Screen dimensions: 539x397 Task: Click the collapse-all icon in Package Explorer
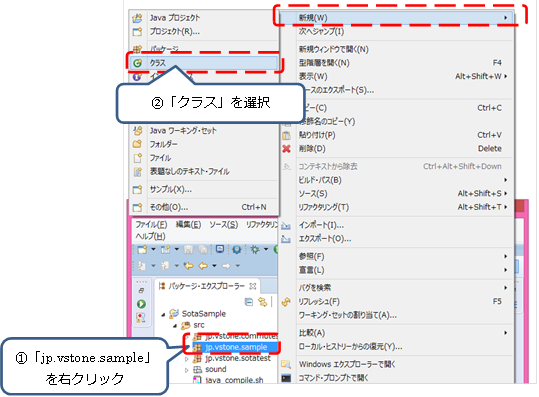(x=249, y=302)
